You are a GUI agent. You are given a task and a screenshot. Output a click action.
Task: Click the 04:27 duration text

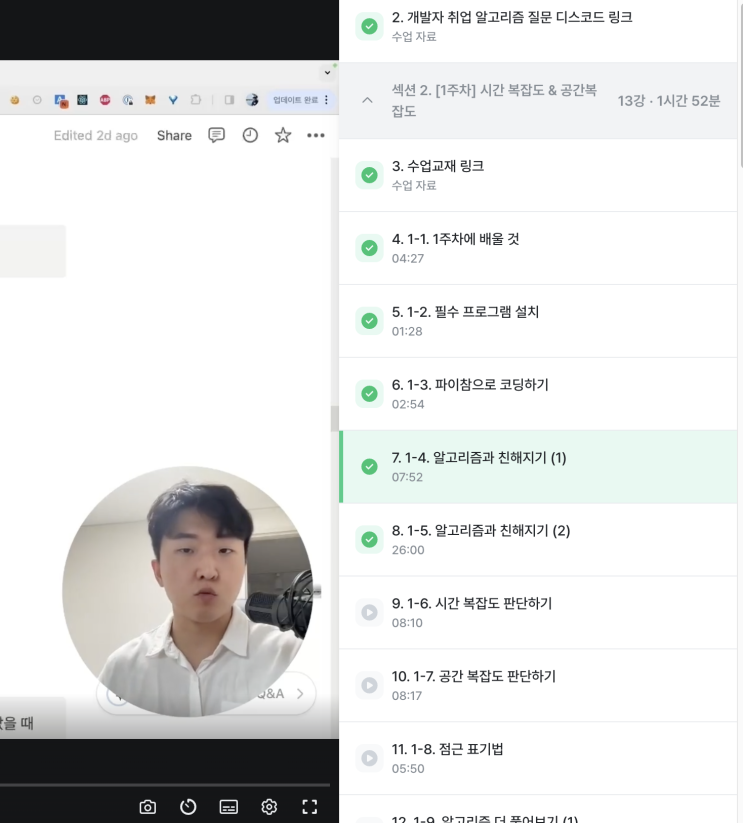coord(408,258)
